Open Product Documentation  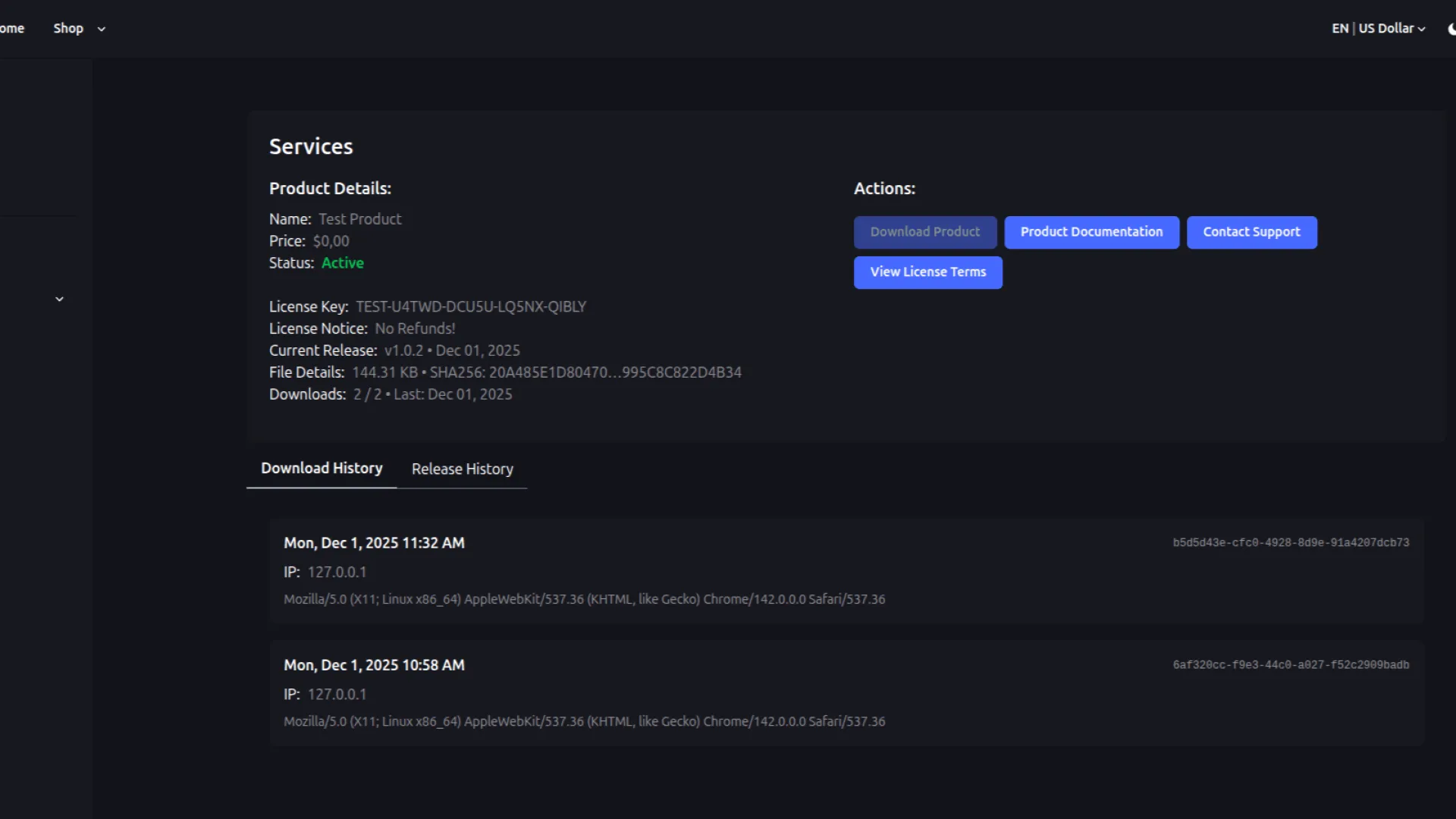[1090, 232]
